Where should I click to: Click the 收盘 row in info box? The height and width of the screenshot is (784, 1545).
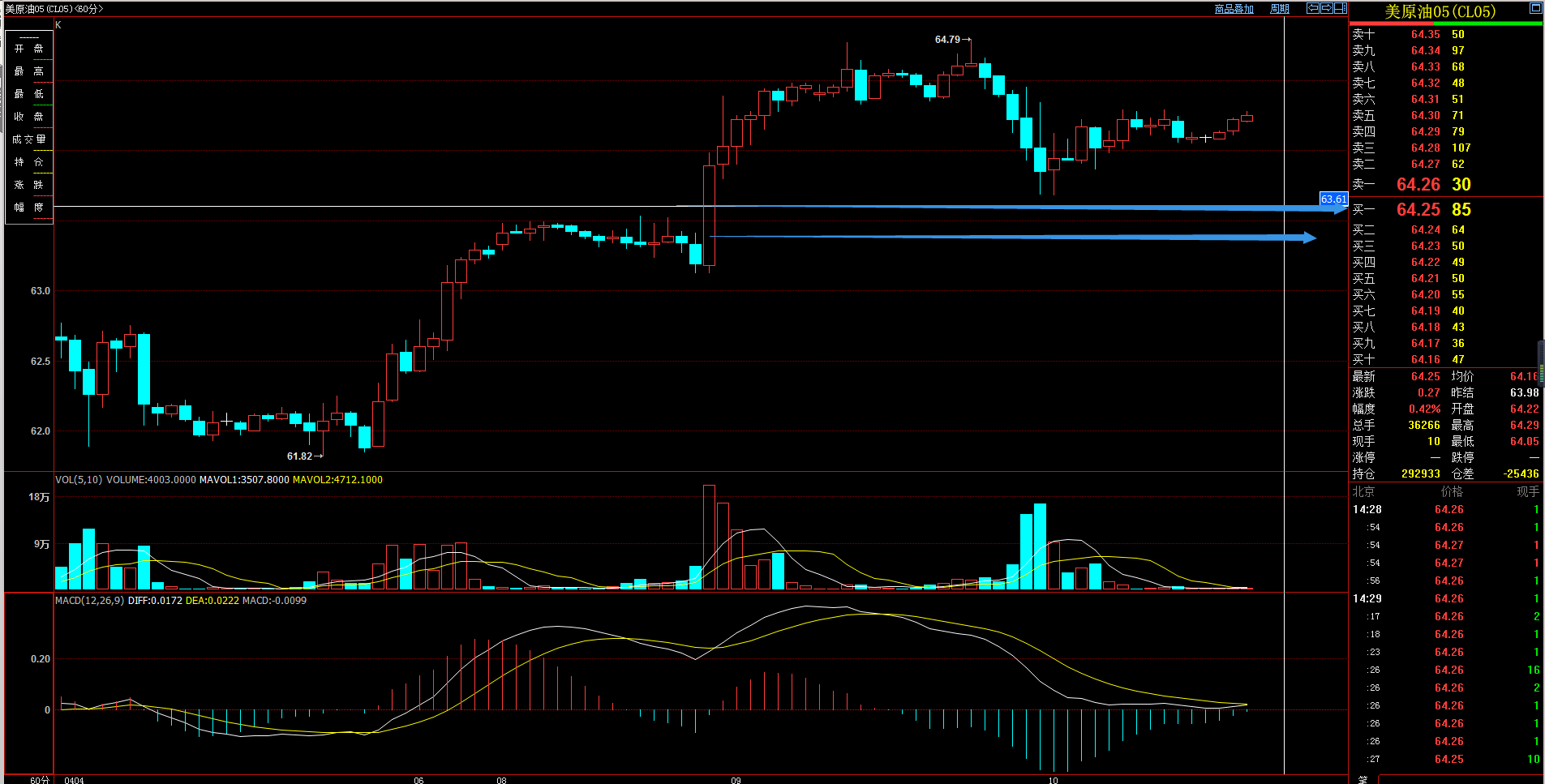pos(29,117)
